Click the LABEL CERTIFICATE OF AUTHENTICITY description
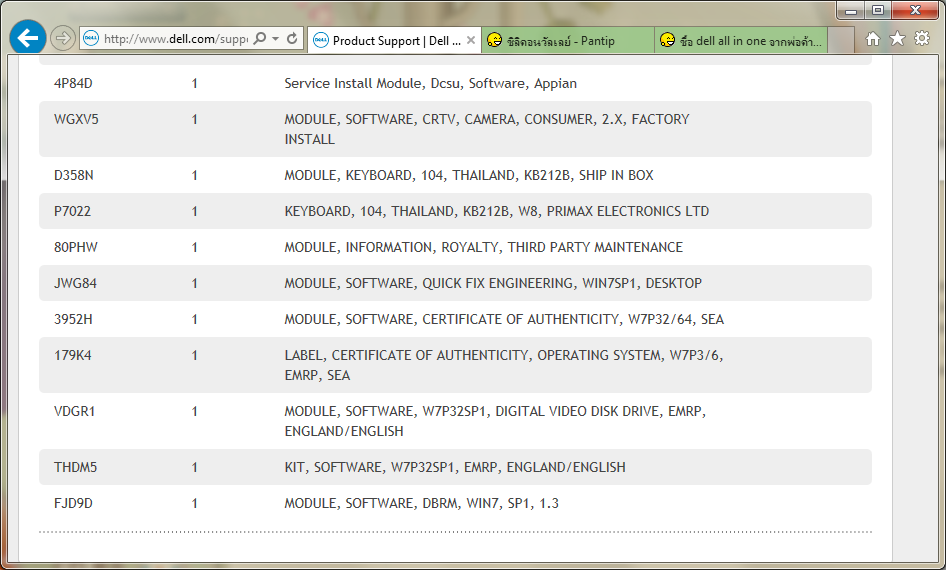Screen dimensions: 946x570 [x=504, y=365]
